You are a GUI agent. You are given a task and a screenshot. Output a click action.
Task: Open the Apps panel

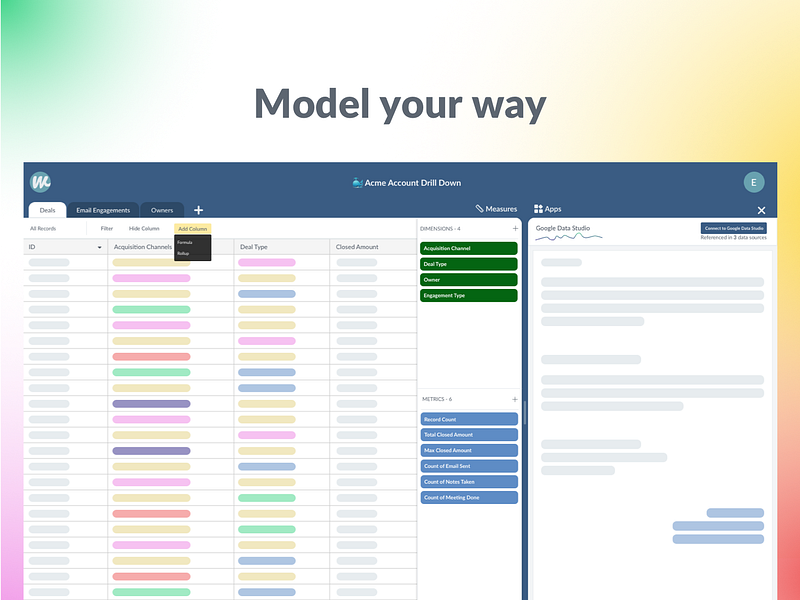tap(547, 209)
